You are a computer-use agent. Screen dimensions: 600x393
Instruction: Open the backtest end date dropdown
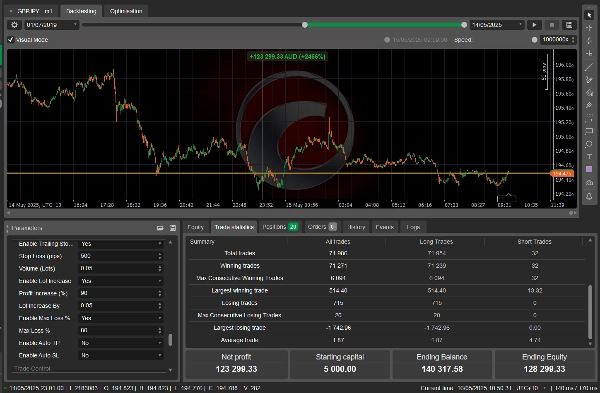[497, 25]
